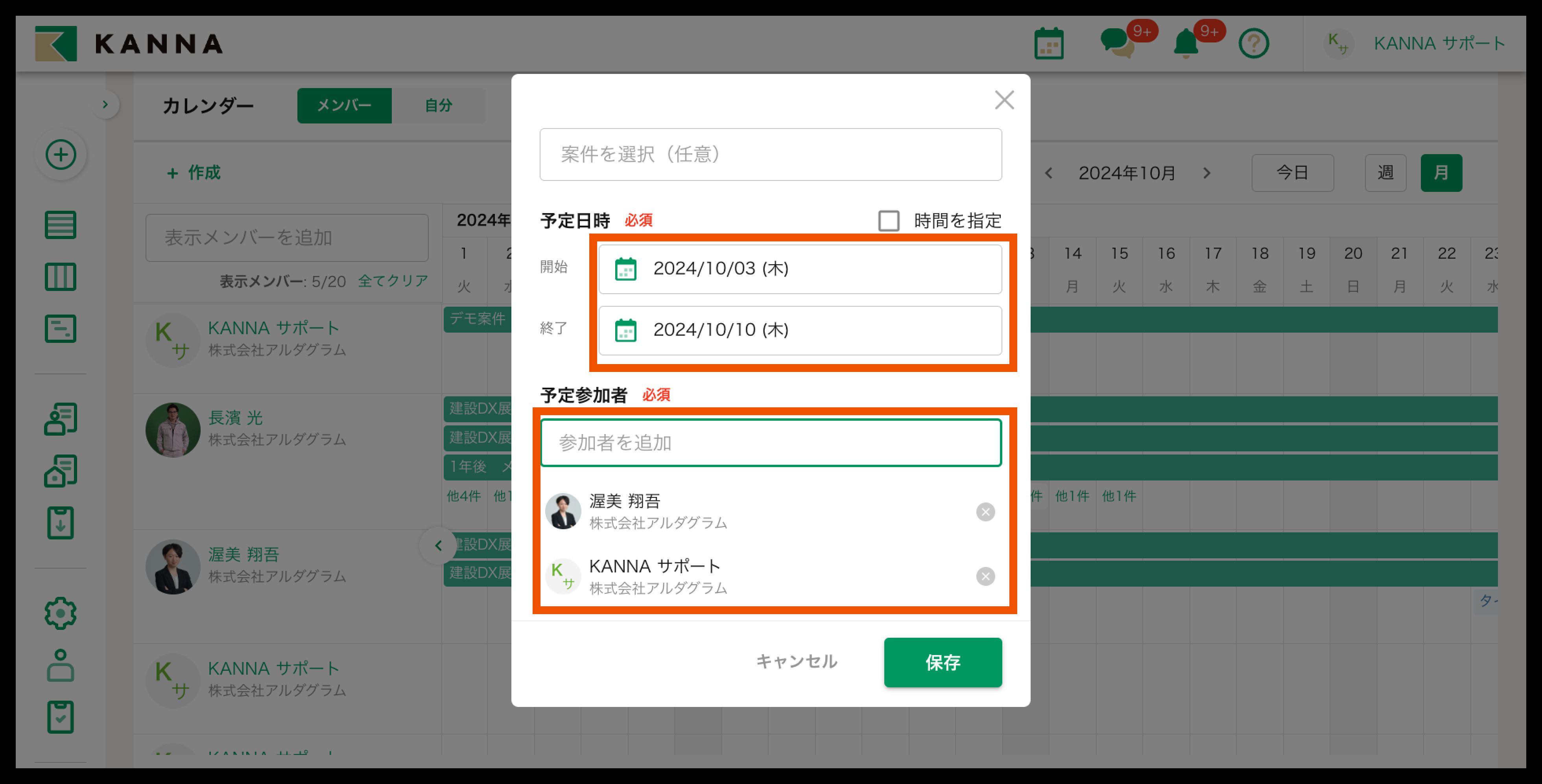
Task: Click the キャンセル button
Action: pyautogui.click(x=796, y=661)
